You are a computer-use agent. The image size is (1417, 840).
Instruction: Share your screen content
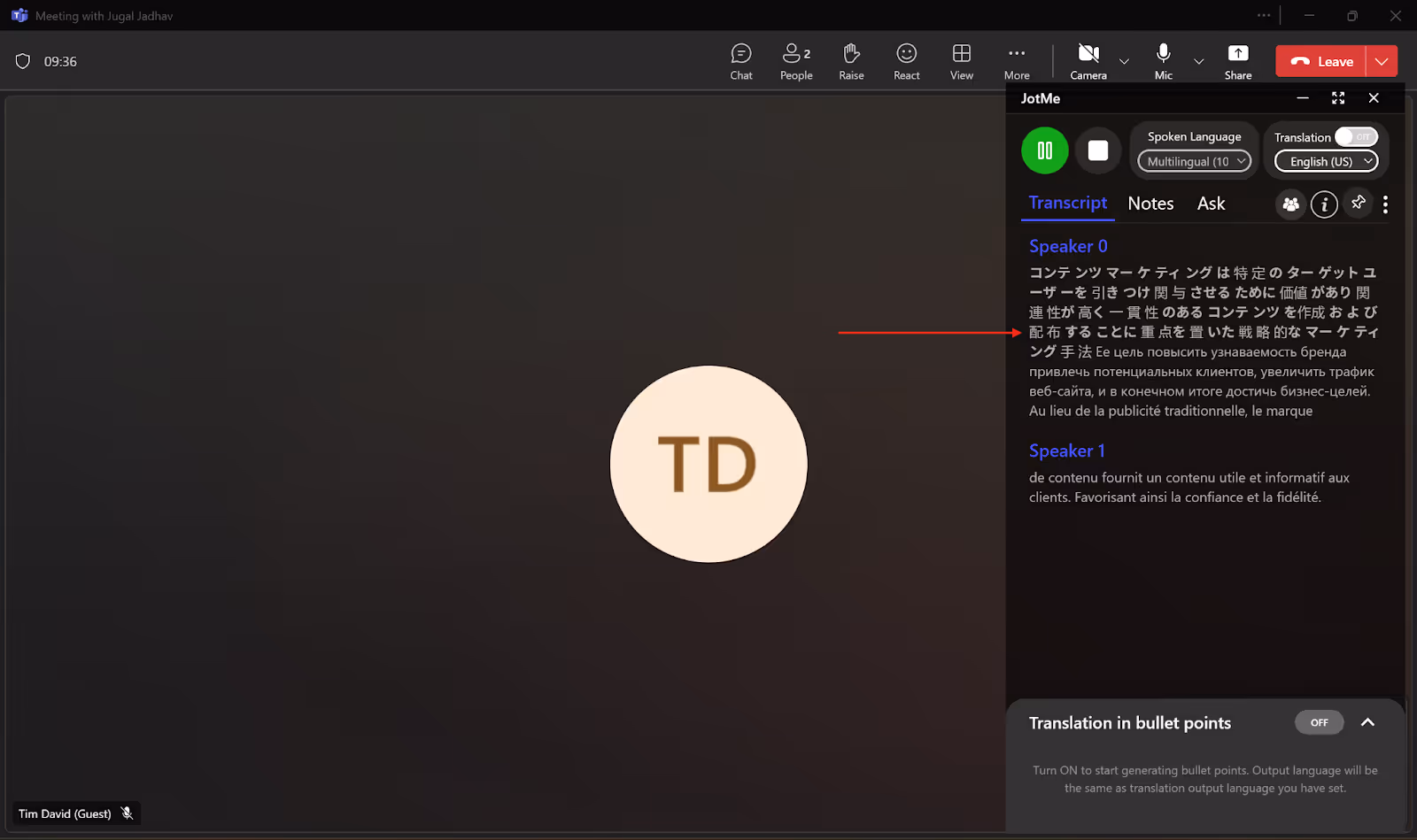tap(1238, 62)
